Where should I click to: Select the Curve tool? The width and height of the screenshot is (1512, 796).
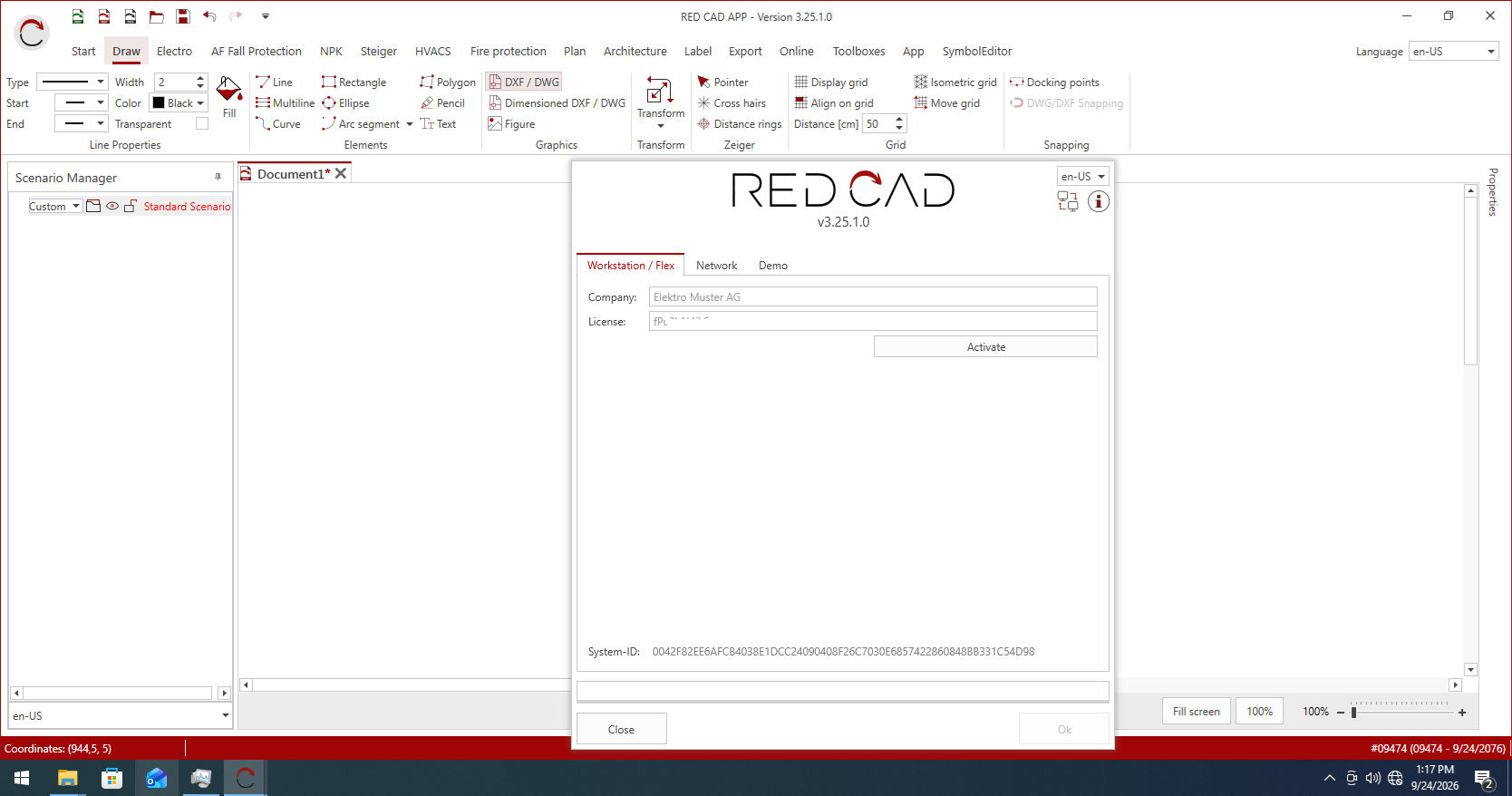[277, 123]
